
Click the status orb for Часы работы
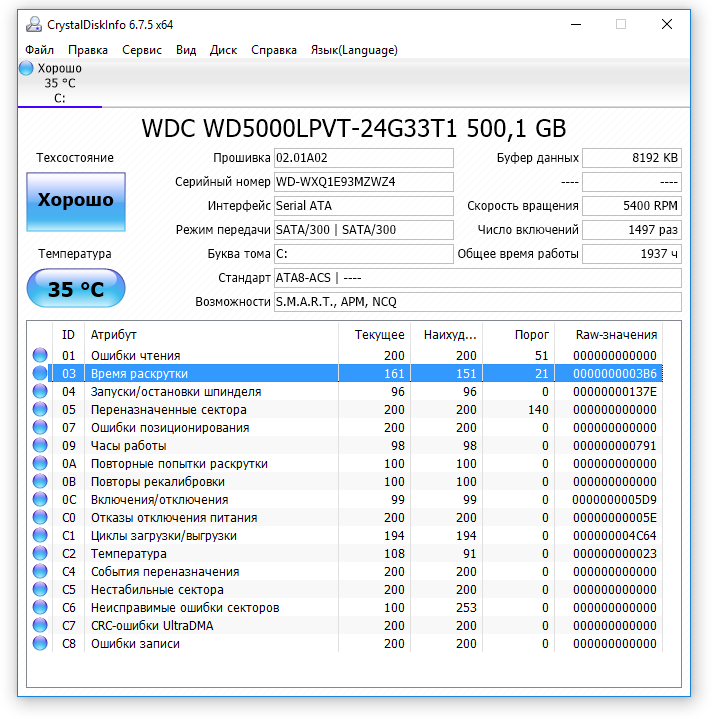[x=40, y=445]
